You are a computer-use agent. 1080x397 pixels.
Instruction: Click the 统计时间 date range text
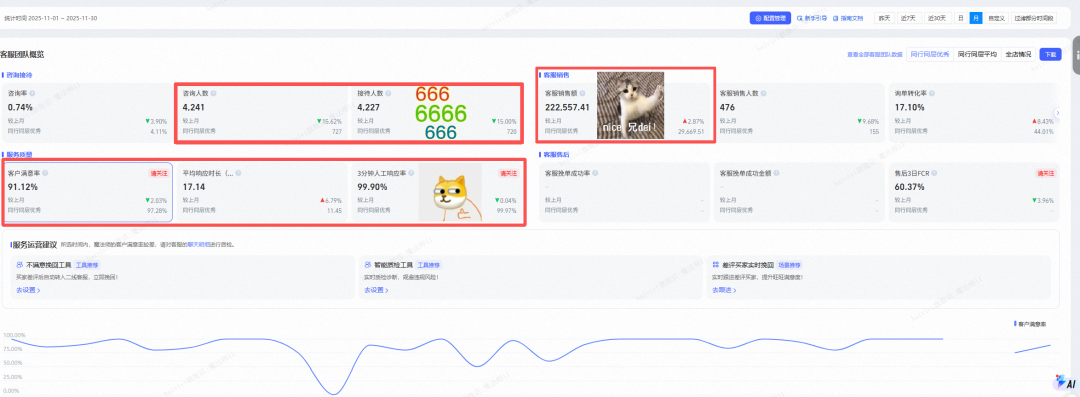[x=51, y=18]
